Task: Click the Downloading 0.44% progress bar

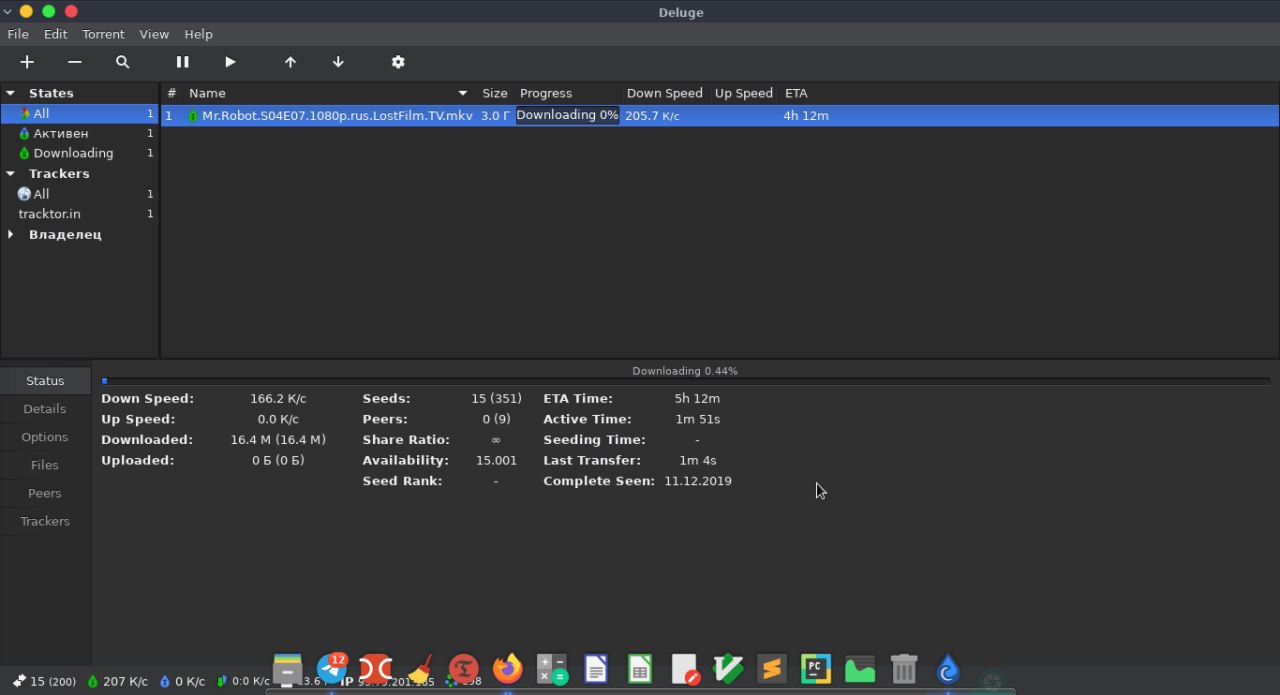Action: point(685,381)
